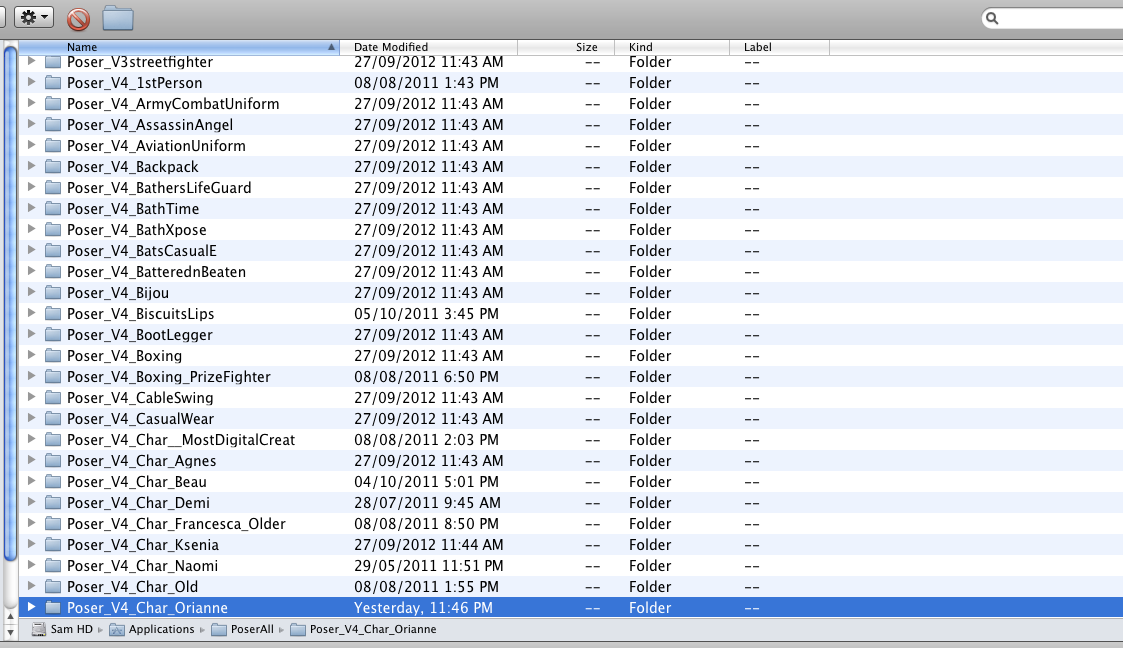This screenshot has width=1123, height=648.
Task: Go to Applications in path bar
Action: click(152, 629)
